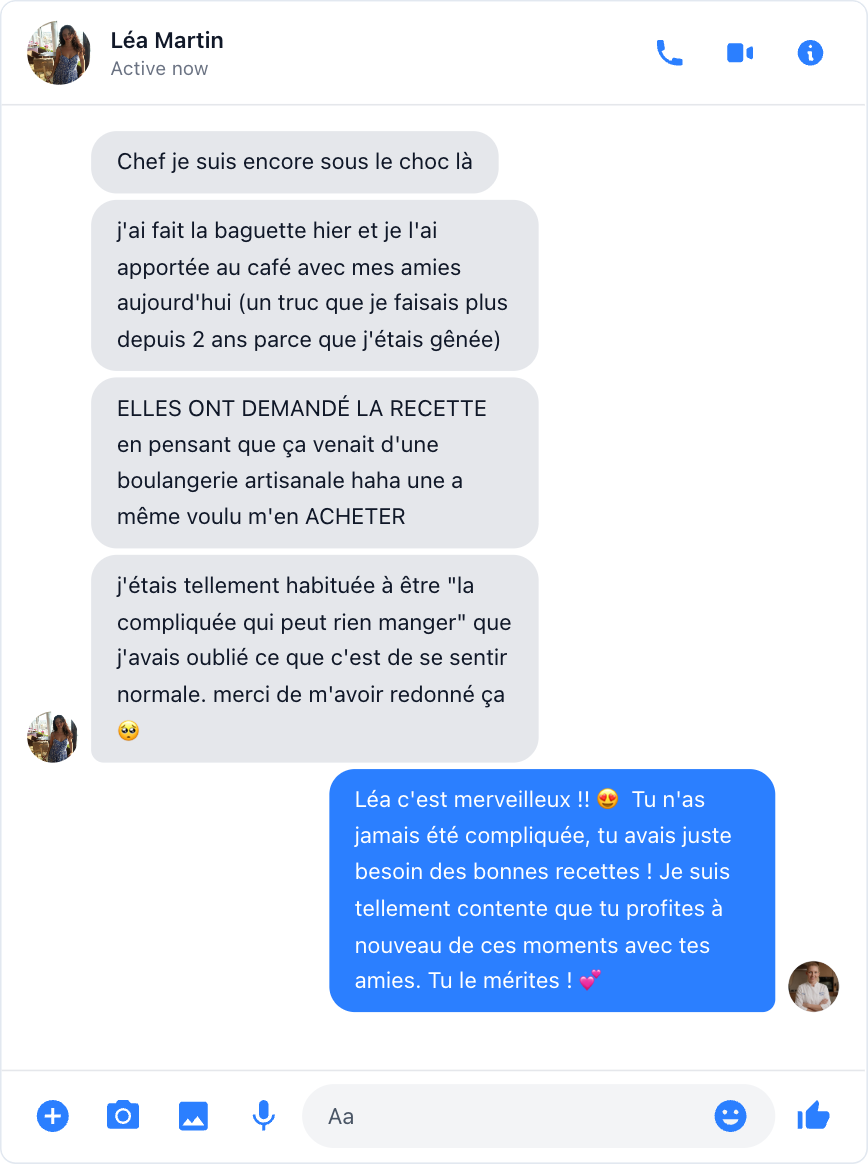Screen dimensions: 868x1164
Task: Select the 'Chef je suis encore sous le choc' message
Action: pyautogui.click(x=295, y=162)
